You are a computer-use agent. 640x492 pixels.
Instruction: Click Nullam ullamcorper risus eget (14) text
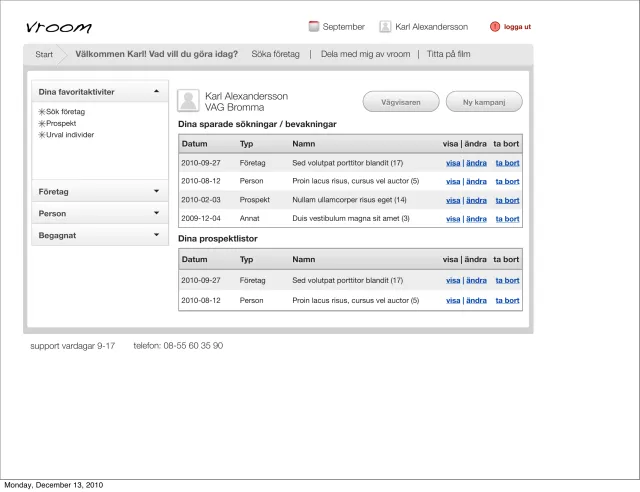(x=349, y=200)
